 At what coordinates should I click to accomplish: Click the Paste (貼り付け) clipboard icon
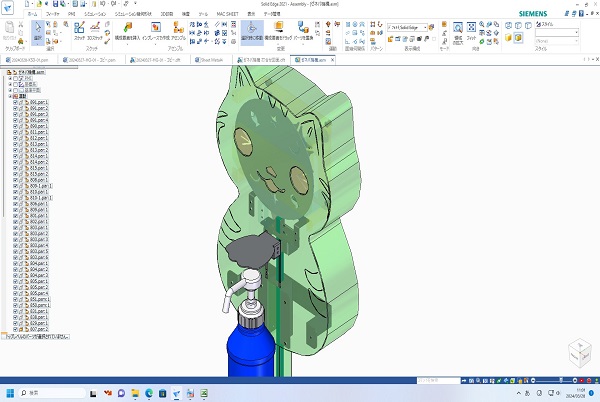click(9, 31)
